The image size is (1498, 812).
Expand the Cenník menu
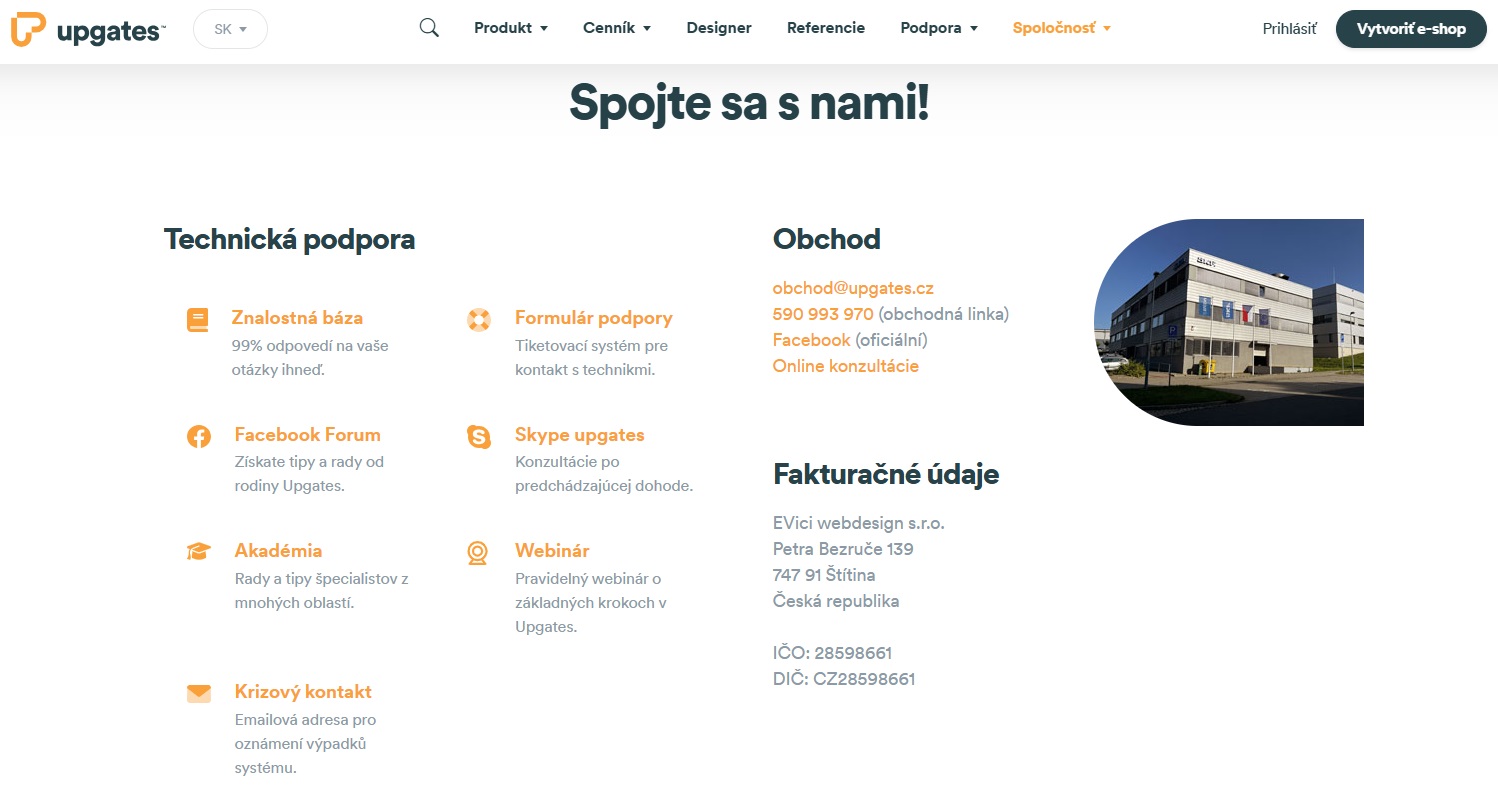(617, 28)
